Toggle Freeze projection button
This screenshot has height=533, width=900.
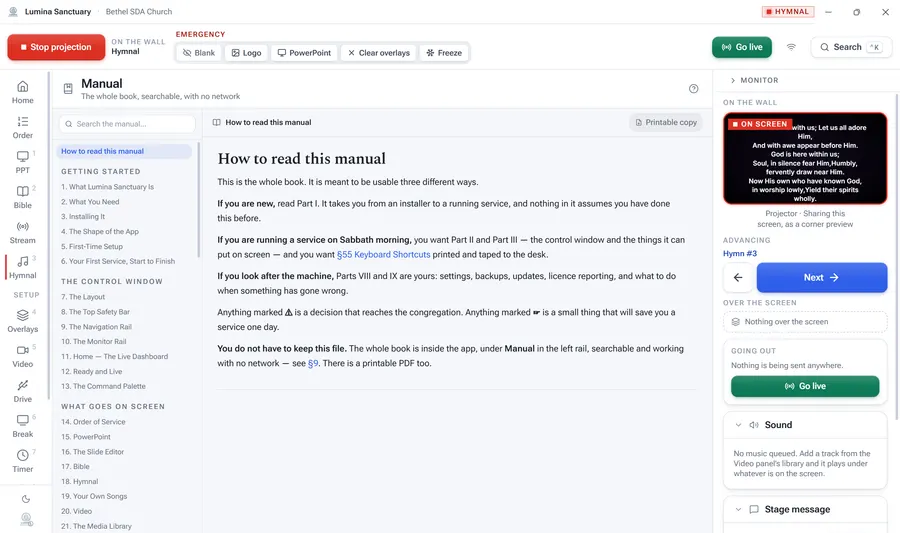pos(444,53)
